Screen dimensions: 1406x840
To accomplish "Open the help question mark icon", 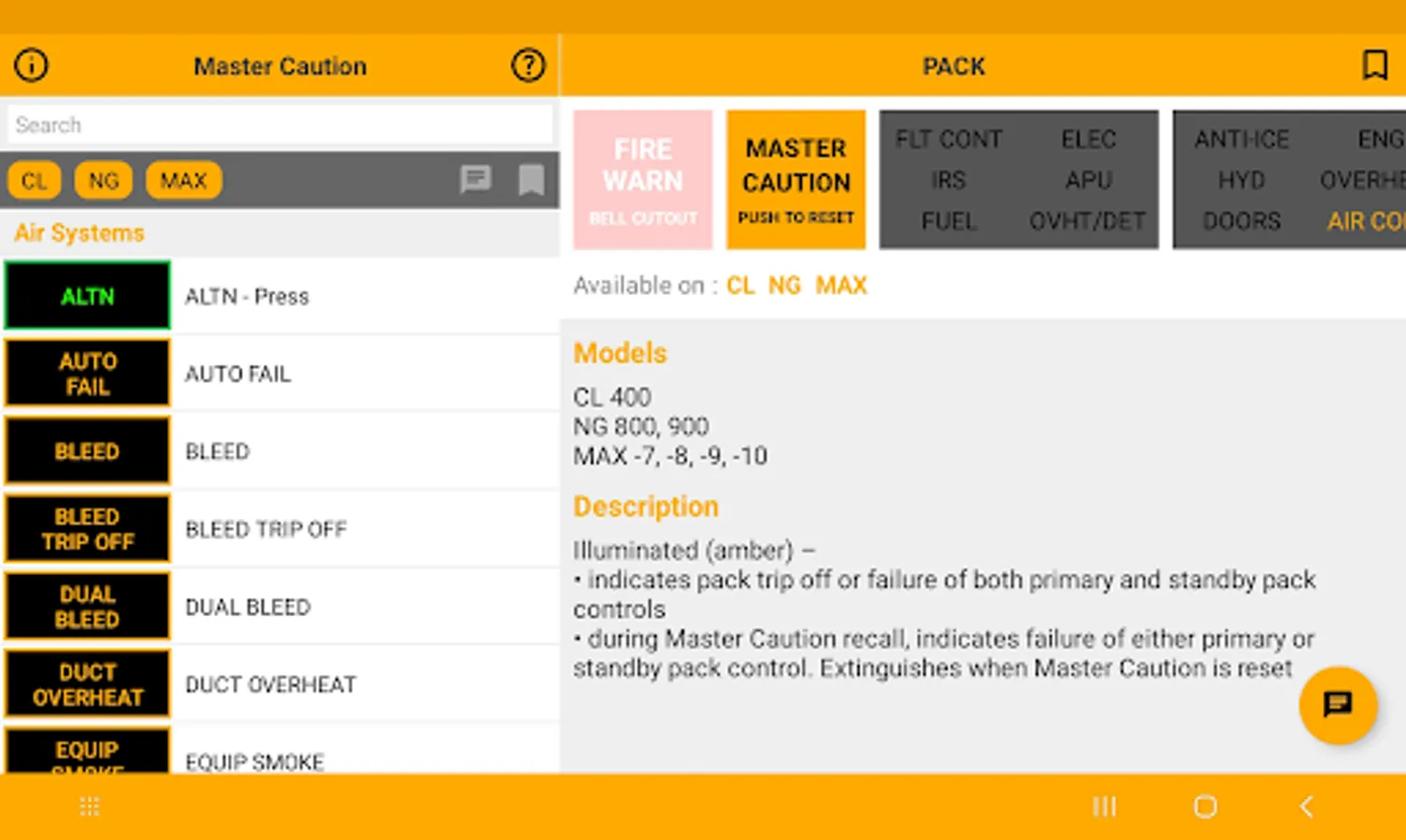I will coord(527,64).
